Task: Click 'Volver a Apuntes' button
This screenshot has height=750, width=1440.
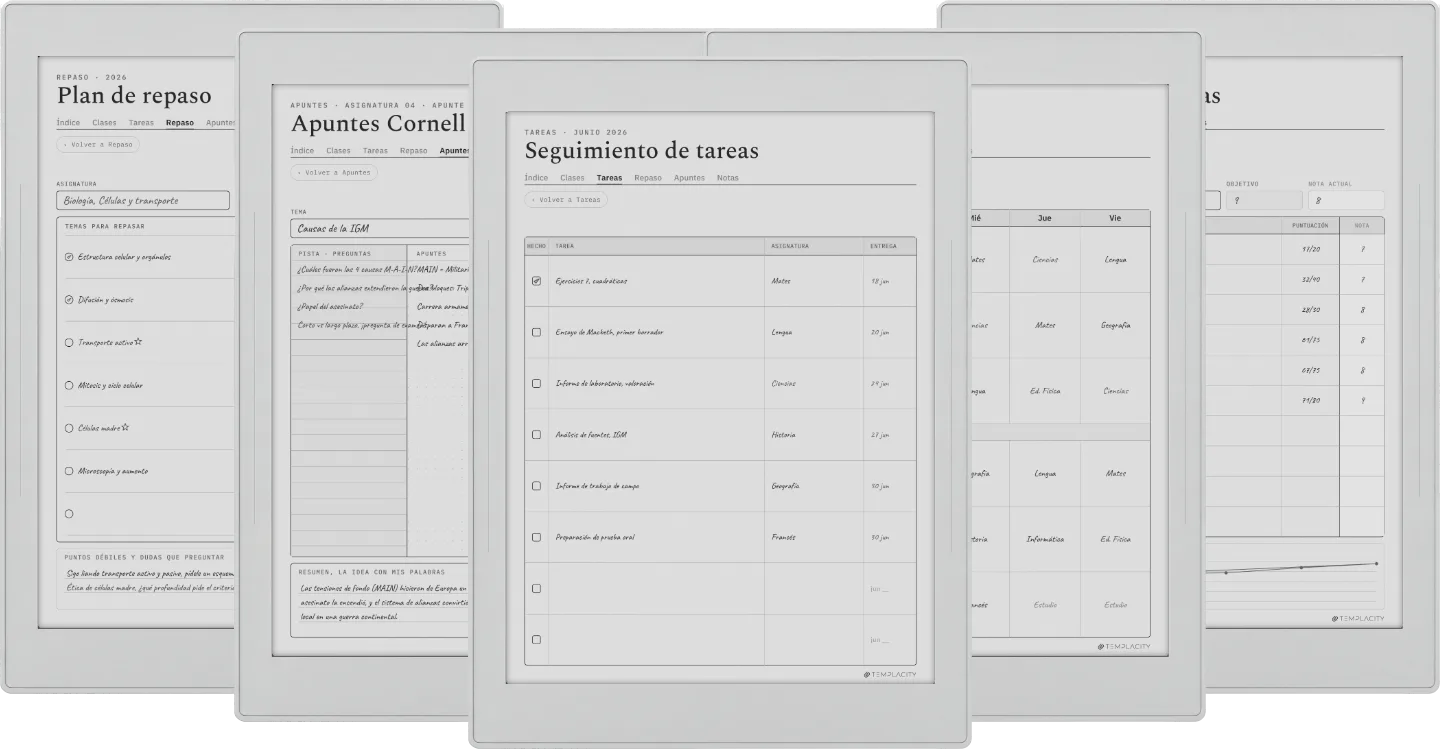Action: point(334,173)
